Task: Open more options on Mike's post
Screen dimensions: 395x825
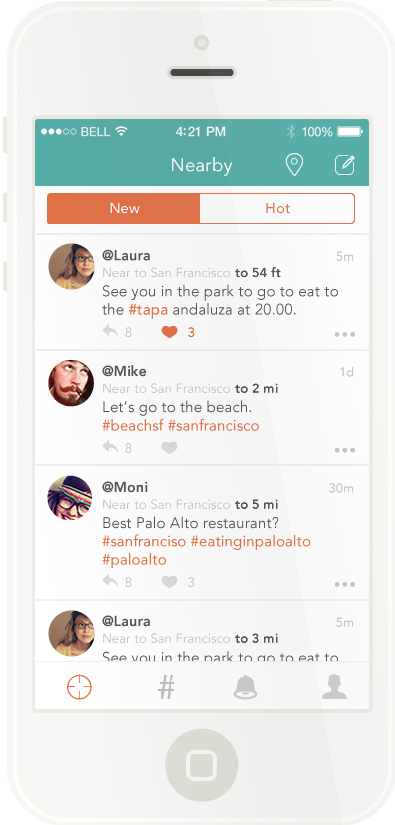Action: (x=345, y=450)
